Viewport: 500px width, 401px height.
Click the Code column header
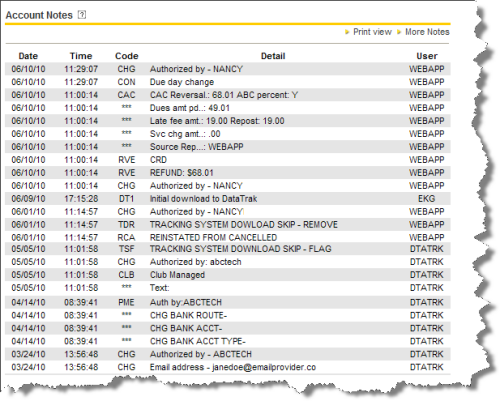tap(127, 56)
